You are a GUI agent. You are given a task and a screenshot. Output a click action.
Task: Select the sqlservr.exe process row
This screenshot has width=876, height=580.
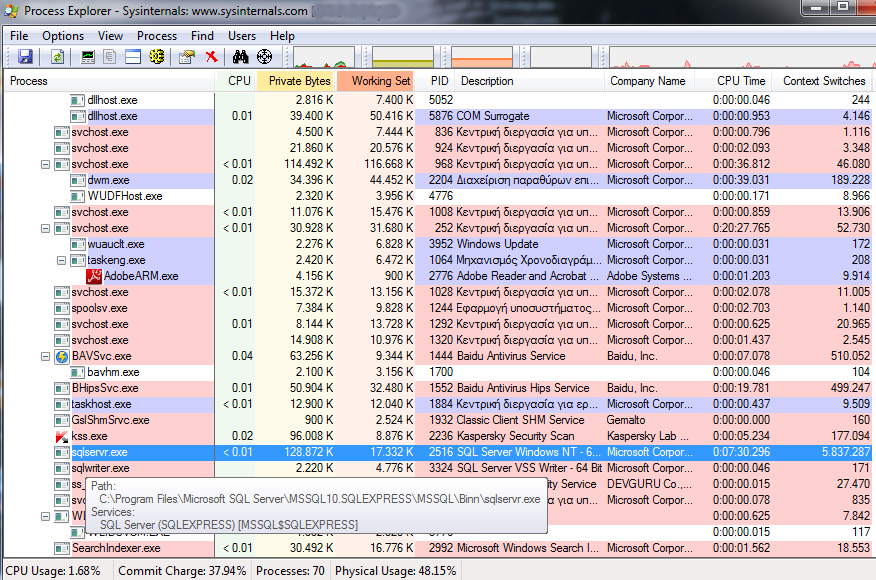pos(438,453)
